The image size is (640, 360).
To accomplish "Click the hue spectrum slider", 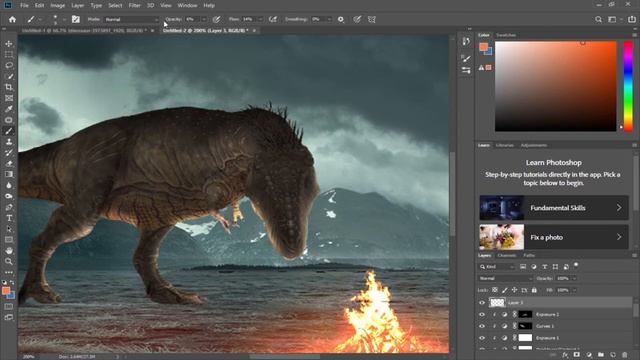I will [x=629, y=86].
